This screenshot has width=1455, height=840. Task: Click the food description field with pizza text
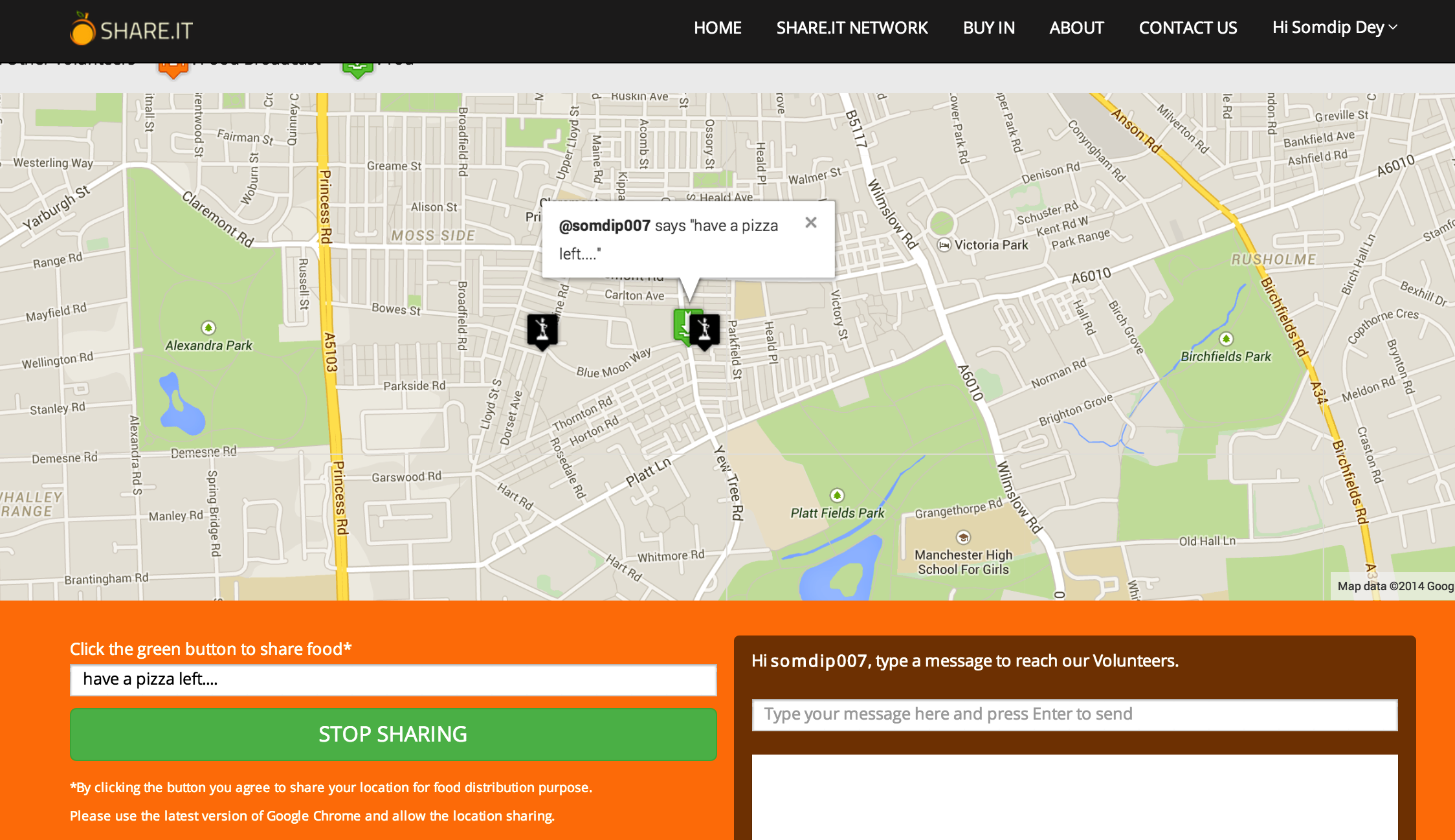(393, 680)
